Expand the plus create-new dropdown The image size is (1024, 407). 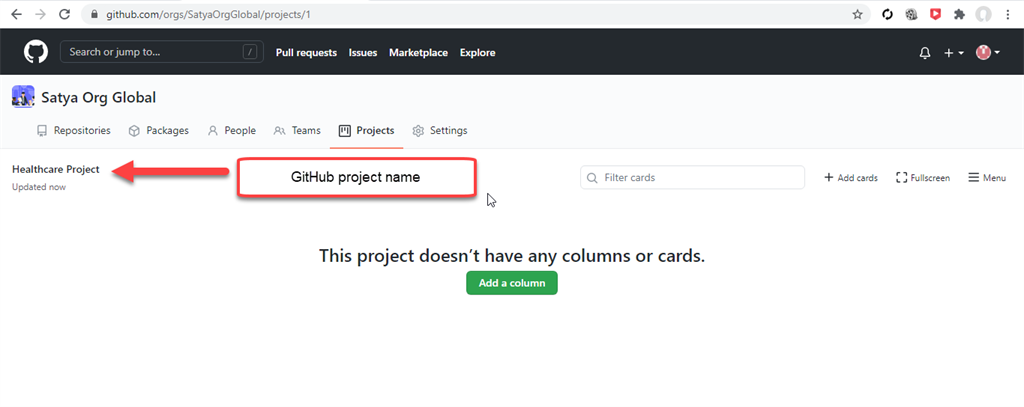(953, 53)
